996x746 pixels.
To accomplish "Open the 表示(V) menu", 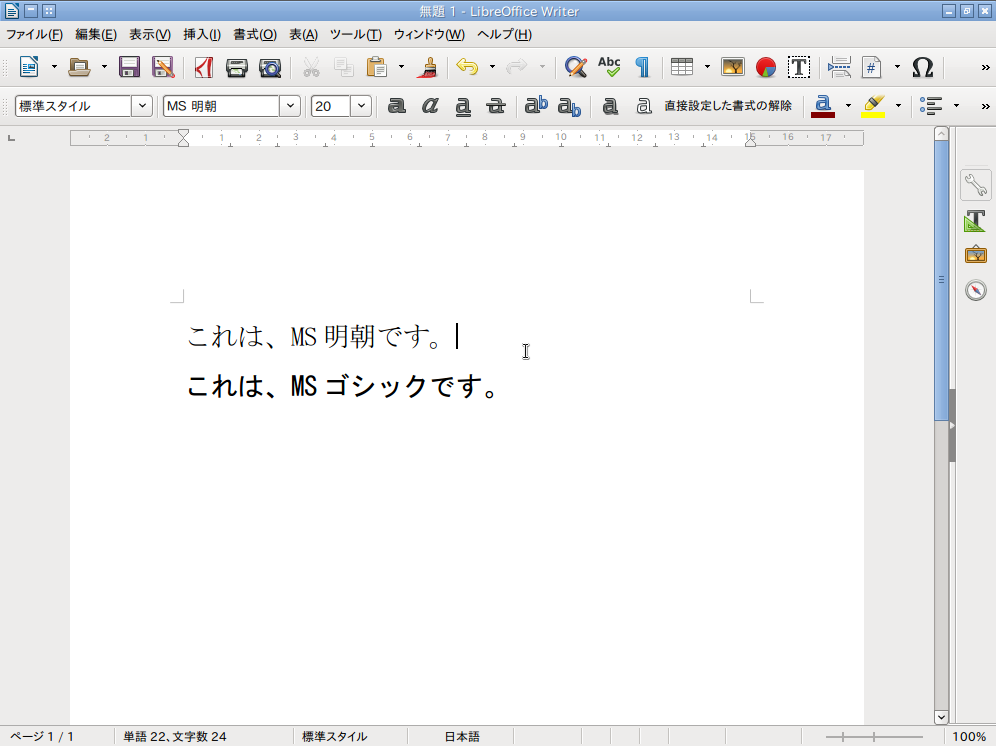I will pyautogui.click(x=150, y=34).
